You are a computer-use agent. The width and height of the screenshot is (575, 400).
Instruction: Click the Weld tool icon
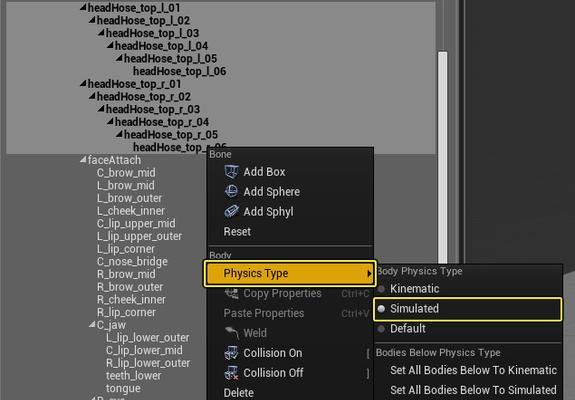click(x=231, y=333)
